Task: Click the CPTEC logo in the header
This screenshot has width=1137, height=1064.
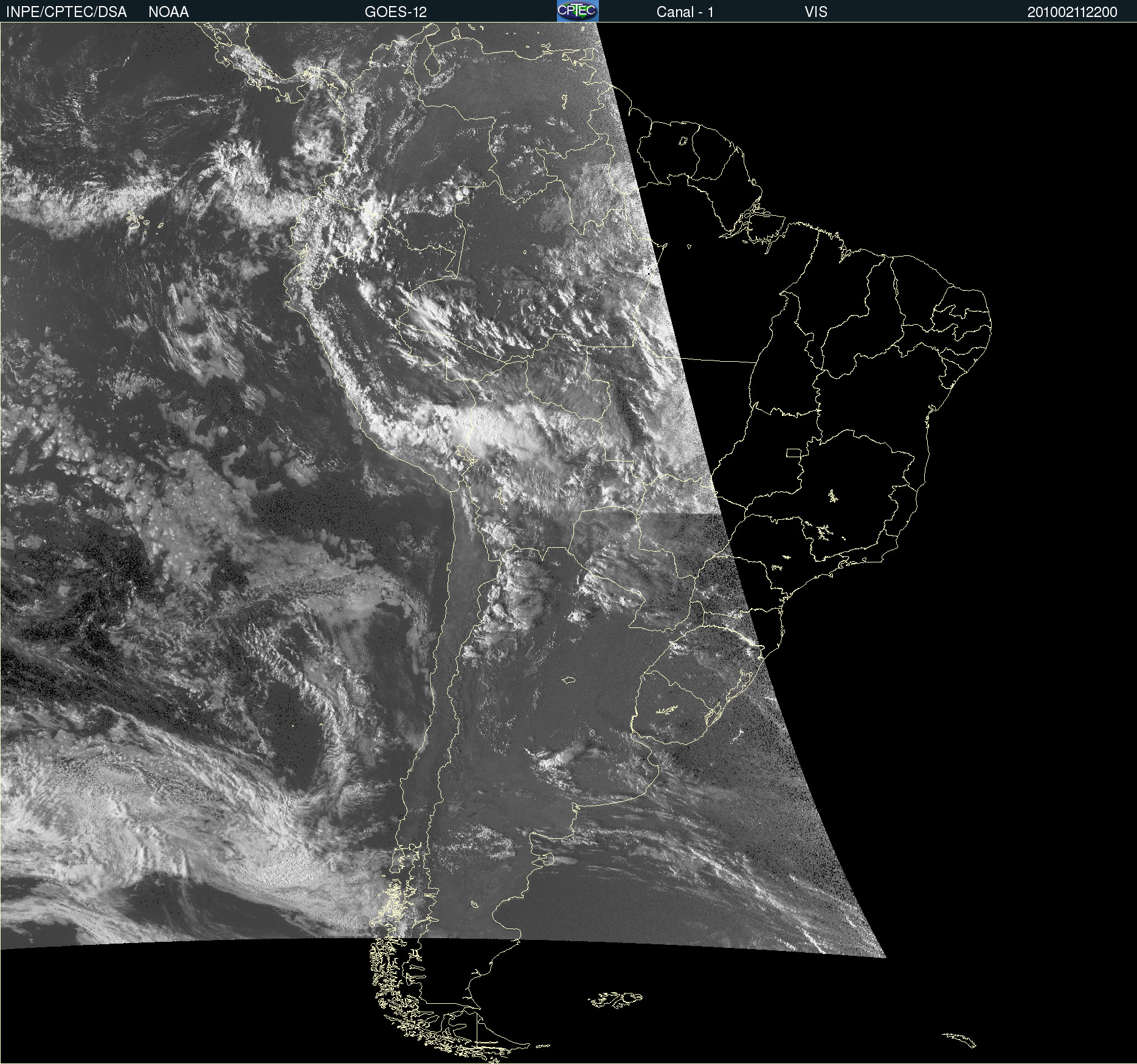Action: point(578,11)
